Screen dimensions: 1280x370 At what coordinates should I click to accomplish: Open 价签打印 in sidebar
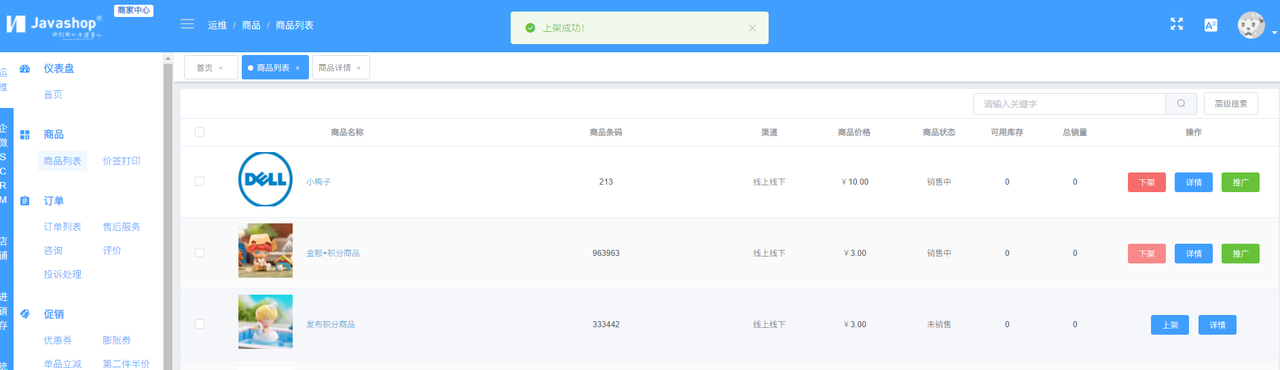121,160
